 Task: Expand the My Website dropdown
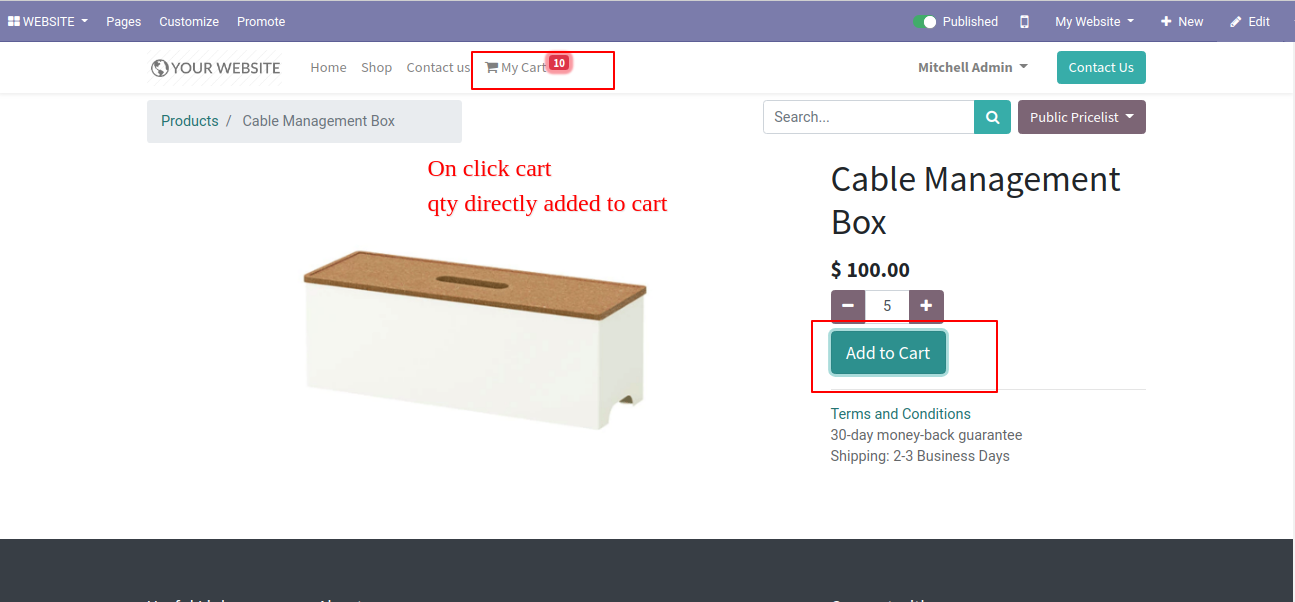(x=1094, y=21)
